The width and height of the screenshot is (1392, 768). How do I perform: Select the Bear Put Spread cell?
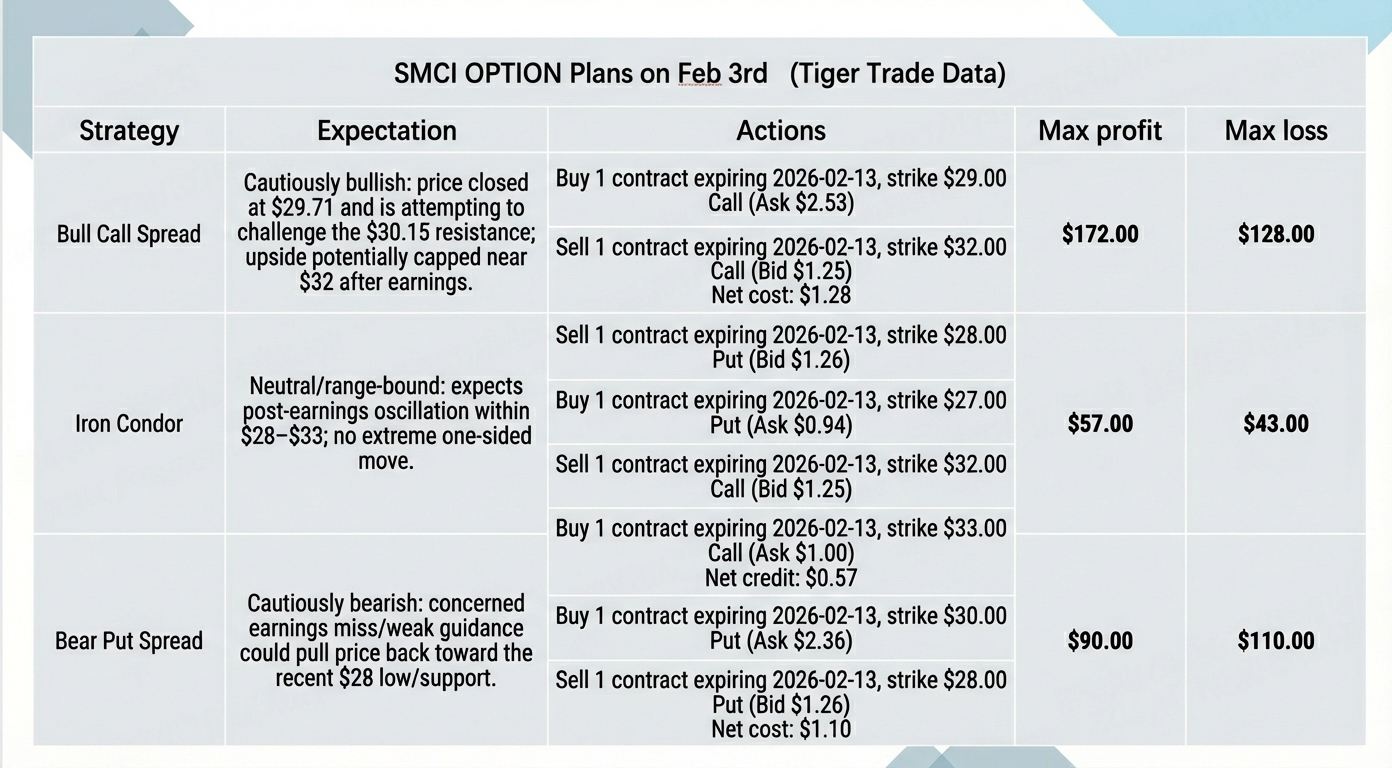[129, 641]
